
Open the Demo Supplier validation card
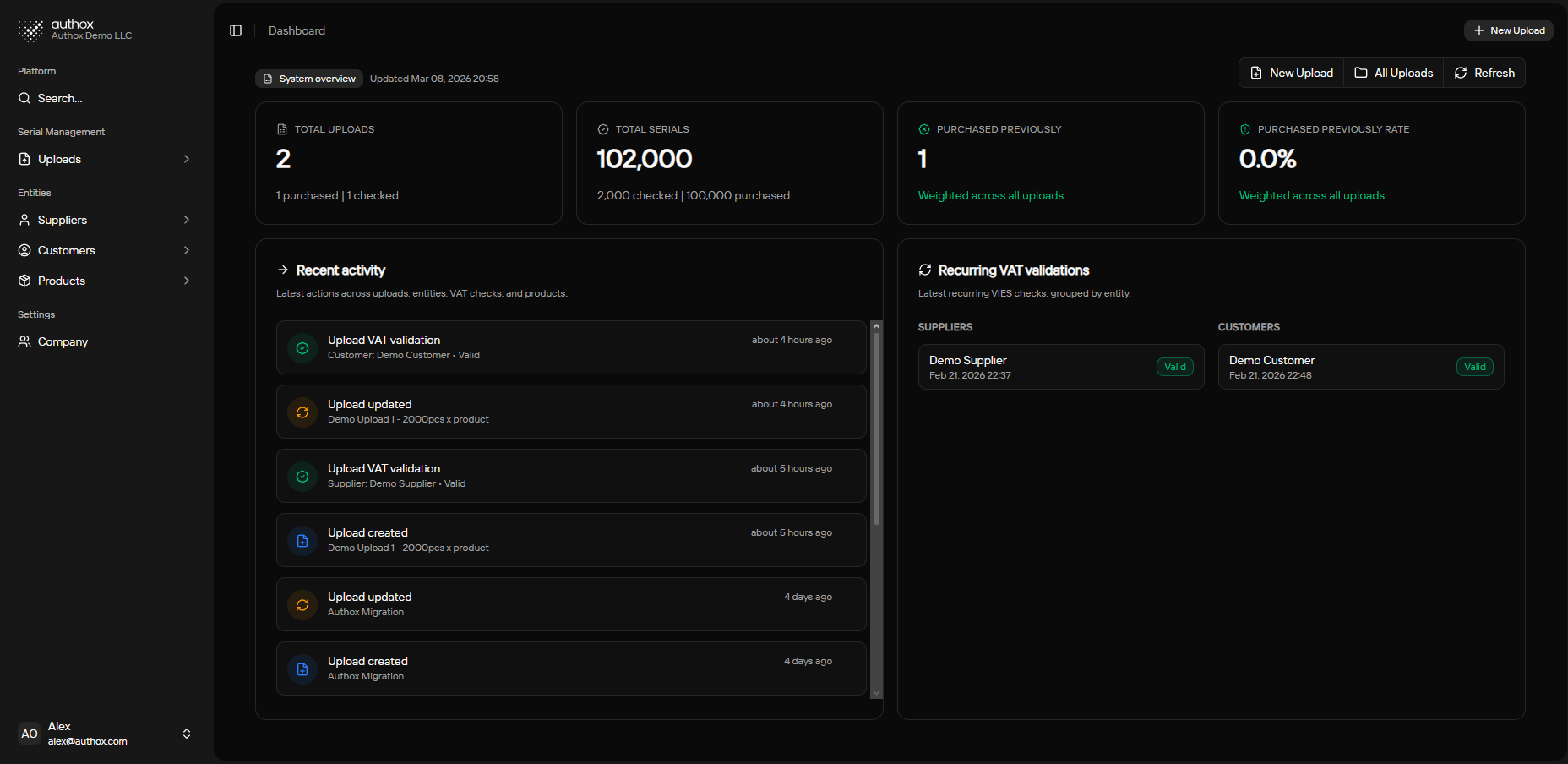click(x=1060, y=367)
